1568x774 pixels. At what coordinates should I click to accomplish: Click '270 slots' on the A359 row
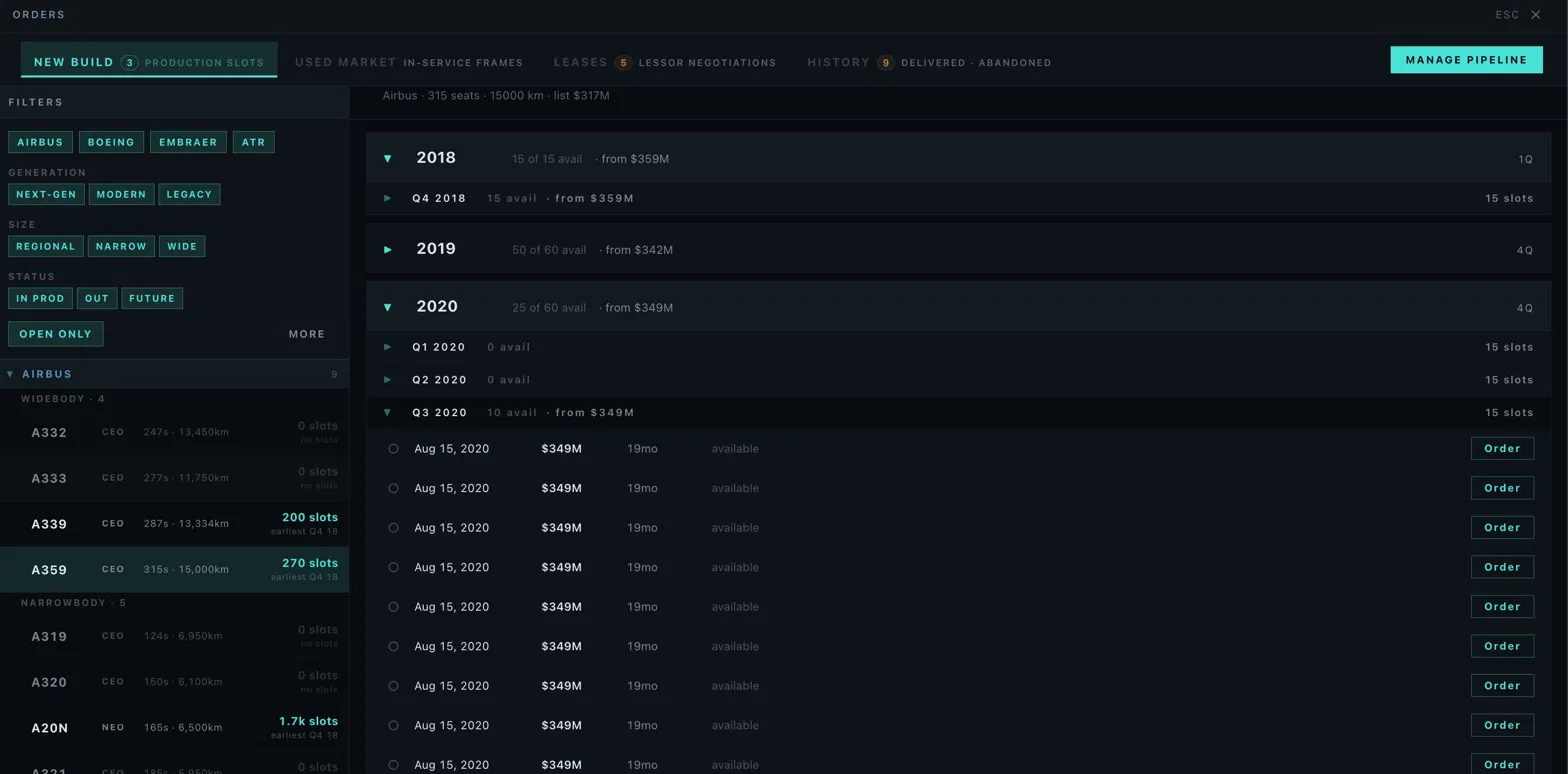(310, 563)
